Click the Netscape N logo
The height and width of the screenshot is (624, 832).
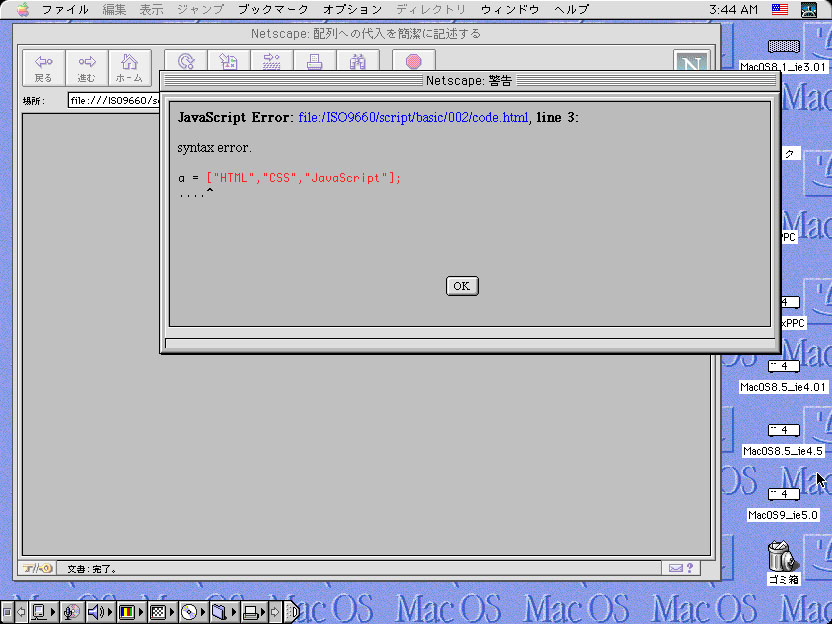click(x=691, y=61)
